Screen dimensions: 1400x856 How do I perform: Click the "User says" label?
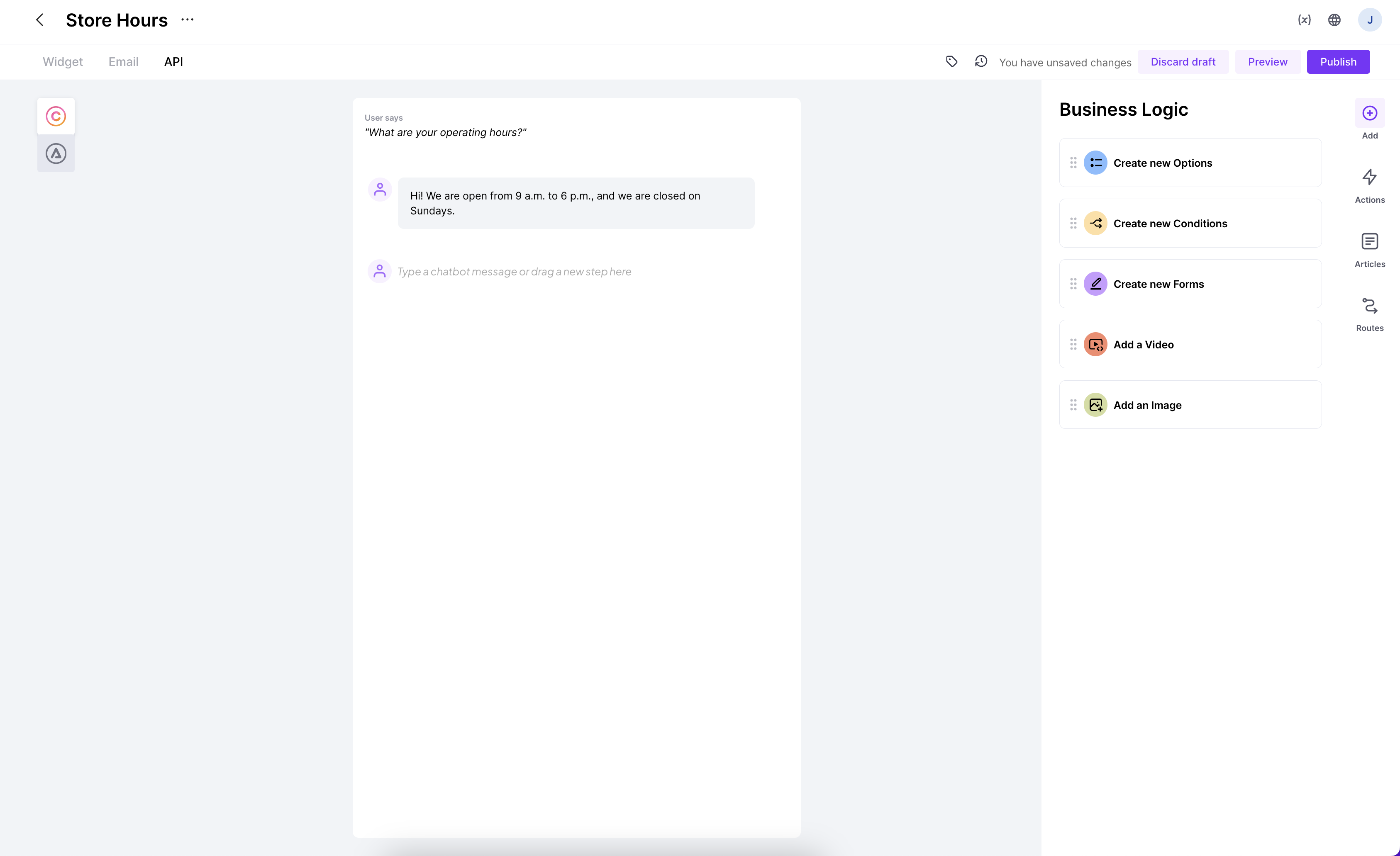[x=383, y=118]
